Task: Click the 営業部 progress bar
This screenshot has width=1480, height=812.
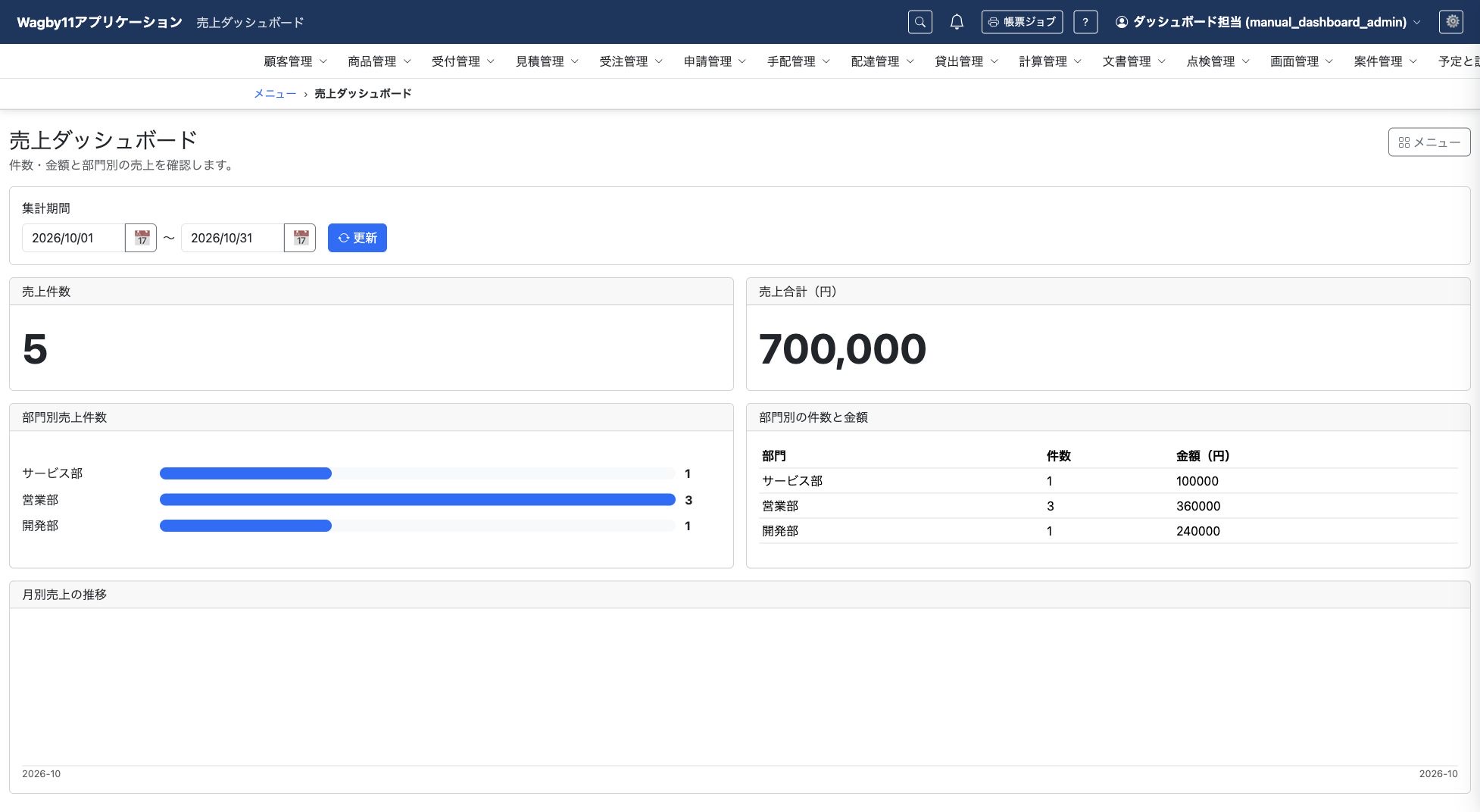Action: pyautogui.click(x=417, y=500)
